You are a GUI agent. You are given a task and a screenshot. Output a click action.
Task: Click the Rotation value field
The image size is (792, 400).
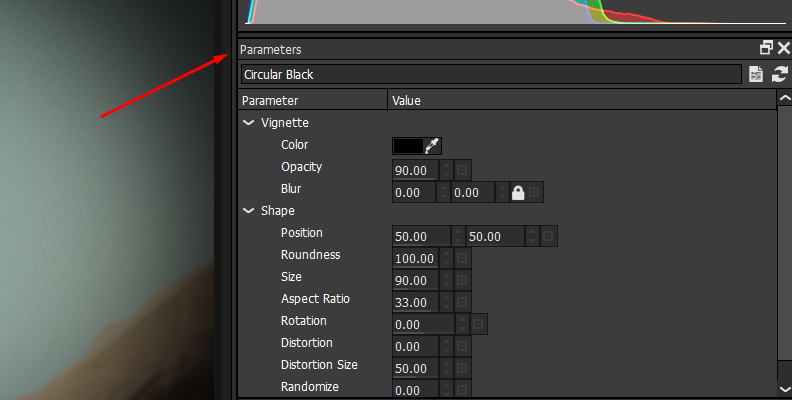424,324
